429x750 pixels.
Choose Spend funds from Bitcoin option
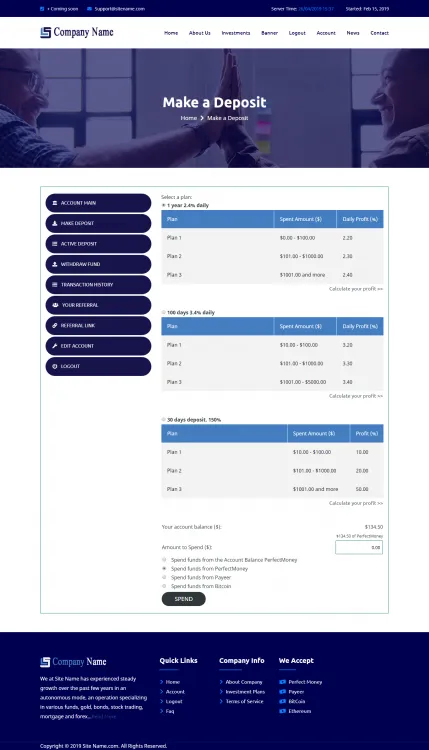tap(164, 586)
